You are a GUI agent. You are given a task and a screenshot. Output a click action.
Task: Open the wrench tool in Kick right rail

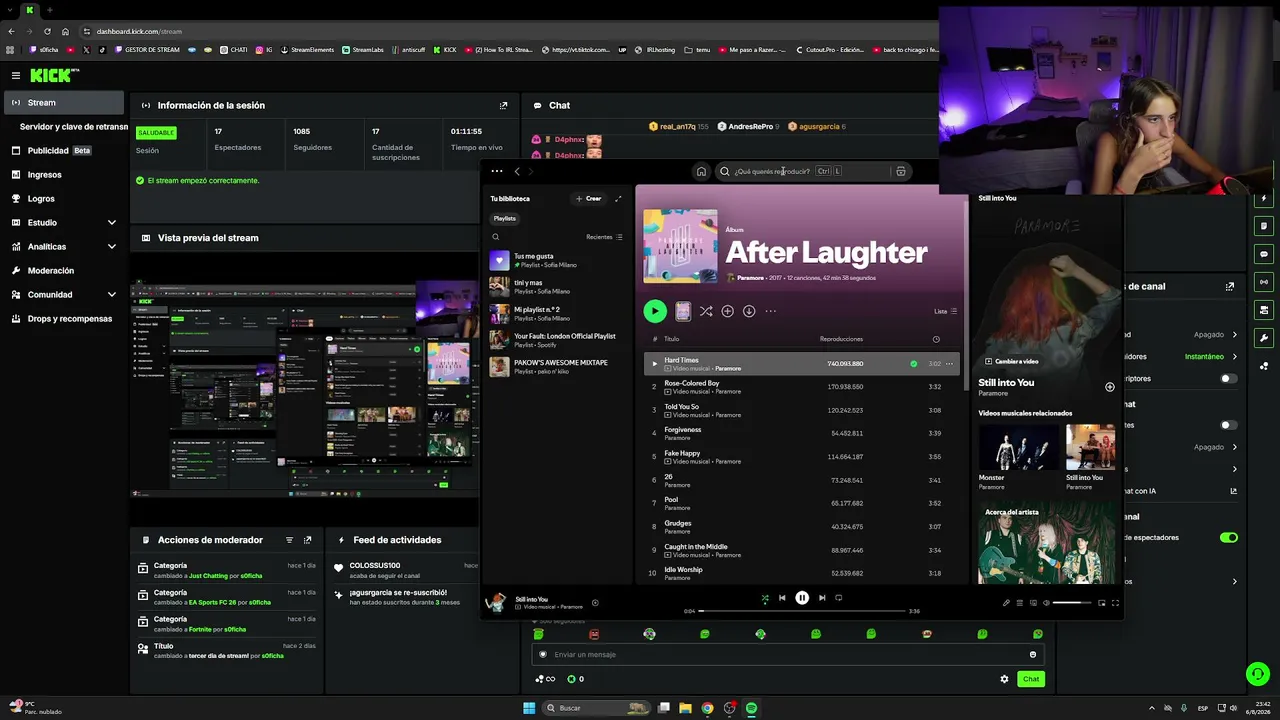(x=1264, y=338)
